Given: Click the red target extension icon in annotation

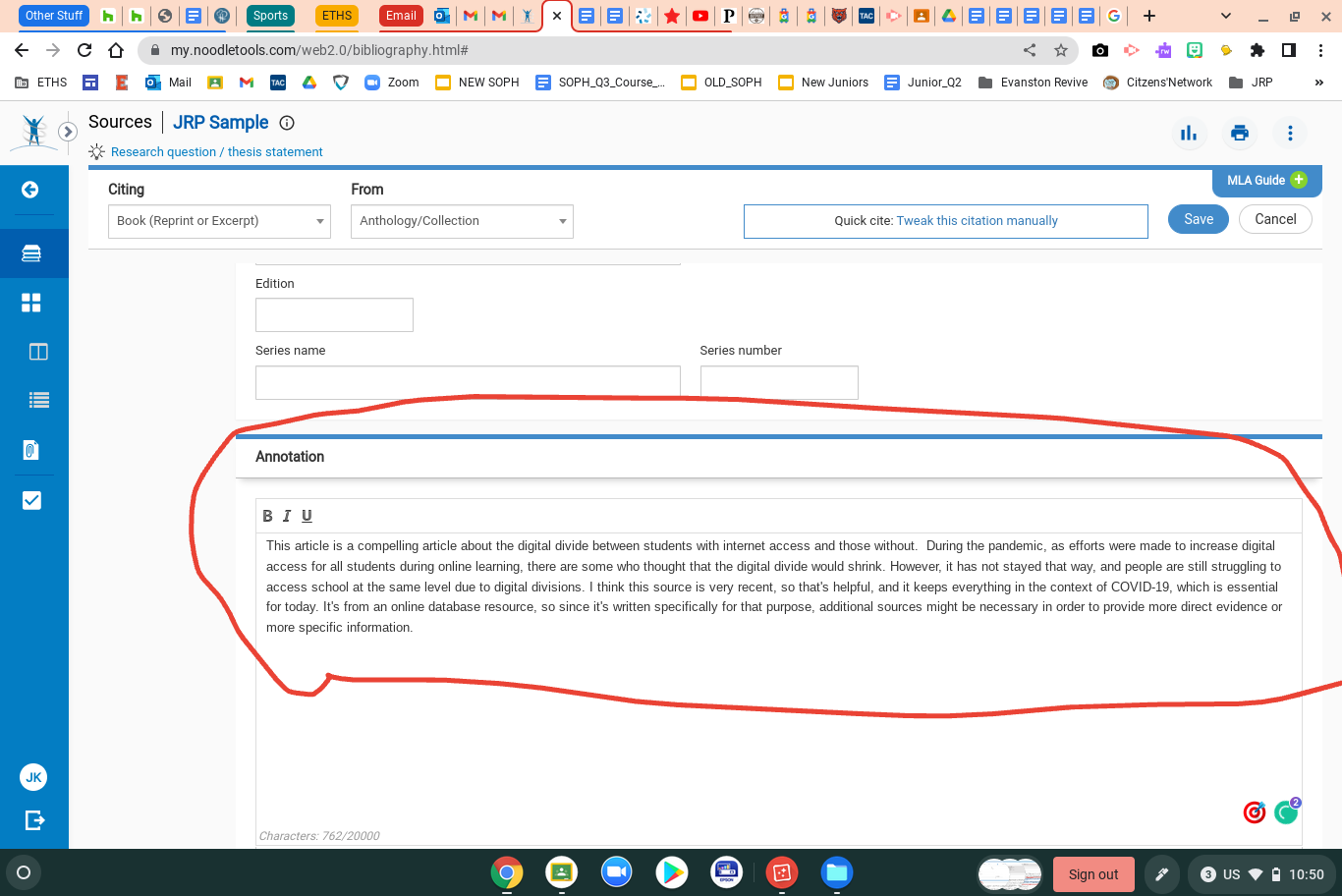Looking at the screenshot, I should (x=1255, y=812).
